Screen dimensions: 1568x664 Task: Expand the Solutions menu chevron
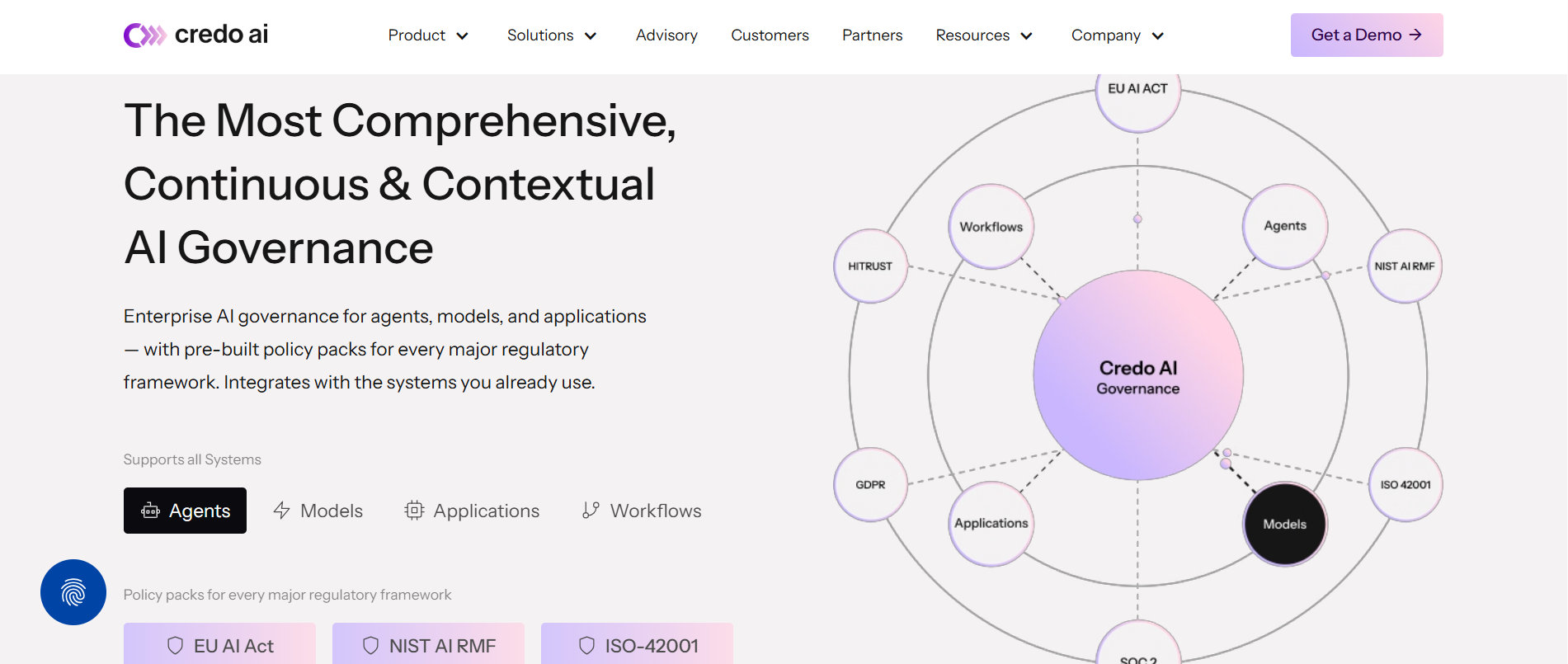[x=591, y=35]
